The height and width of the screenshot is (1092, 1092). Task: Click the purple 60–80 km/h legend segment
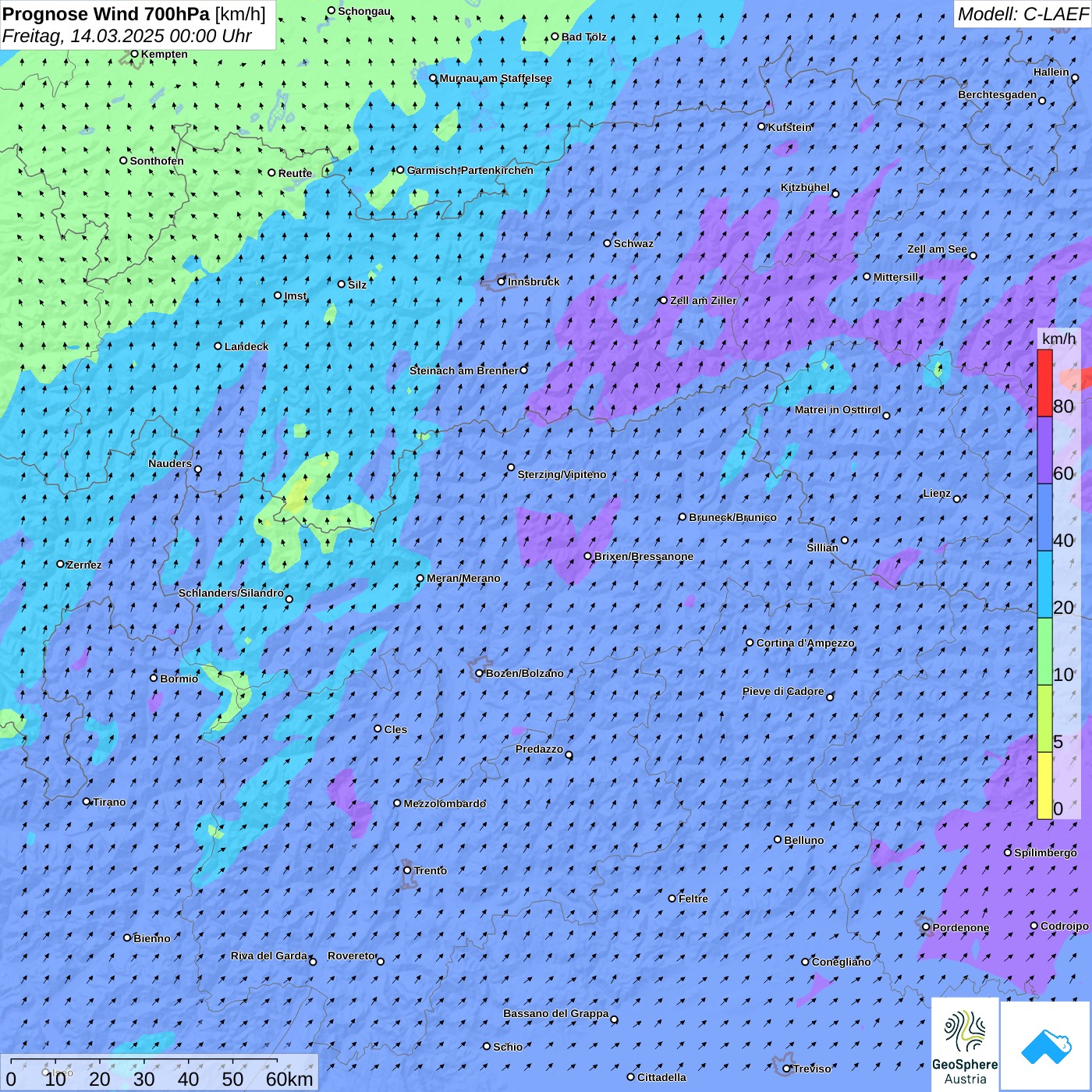pos(1044,450)
